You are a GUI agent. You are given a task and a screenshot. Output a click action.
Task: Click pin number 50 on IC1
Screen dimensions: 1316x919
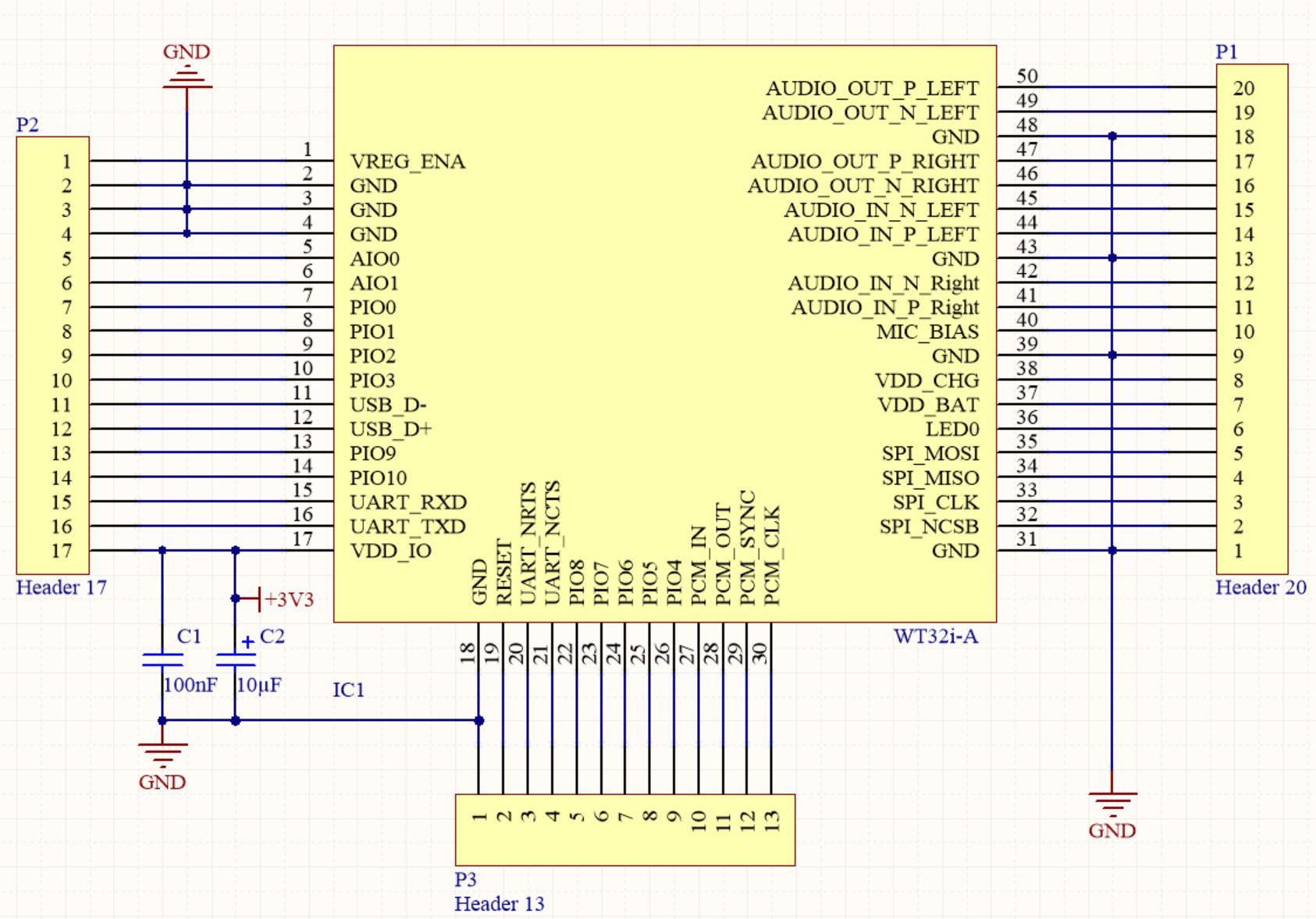1027,76
